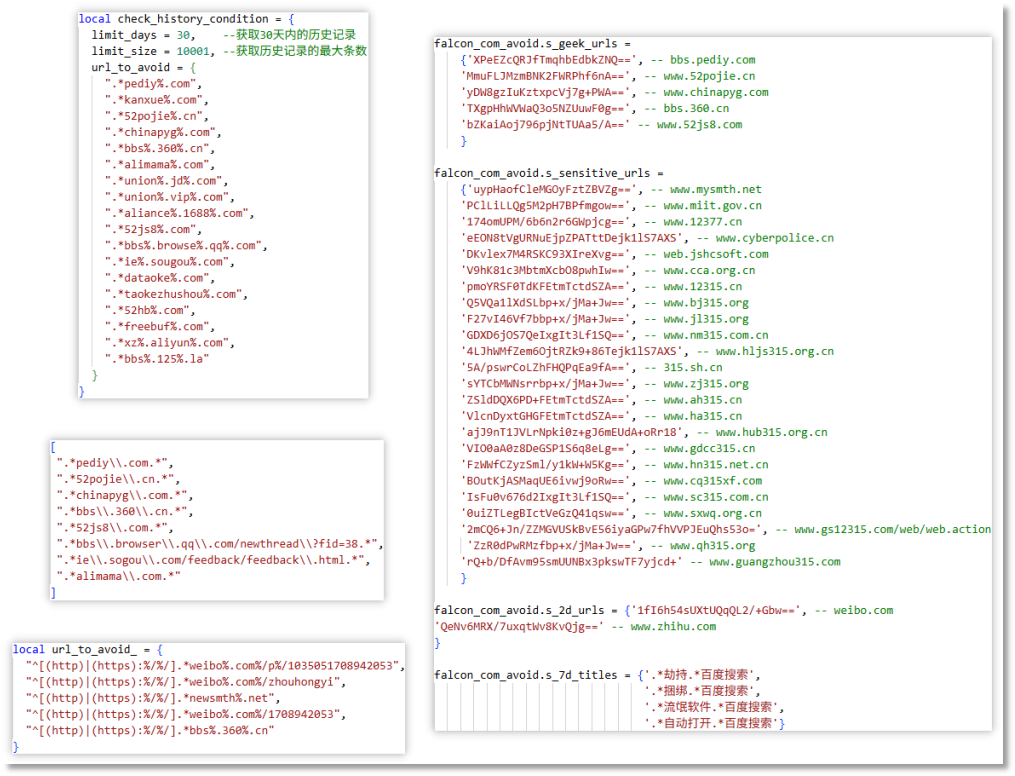This screenshot has height=776, width=1015.
Task: Click the www.miit.gov.cn comment
Action: click(x=712, y=206)
